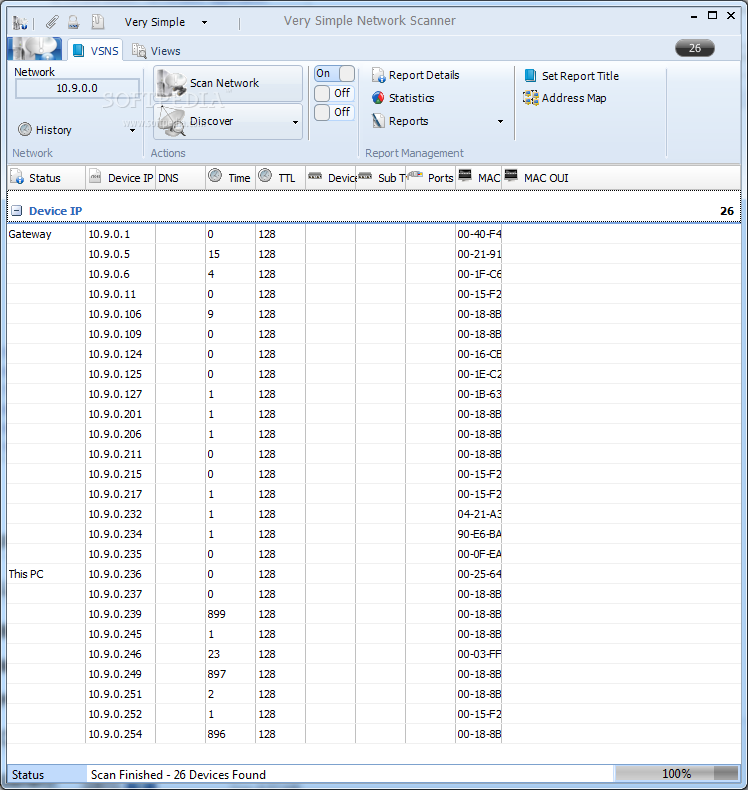Image resolution: width=748 pixels, height=790 pixels.
Task: Click MAC cell 04-21-A3
Action: [x=479, y=514]
